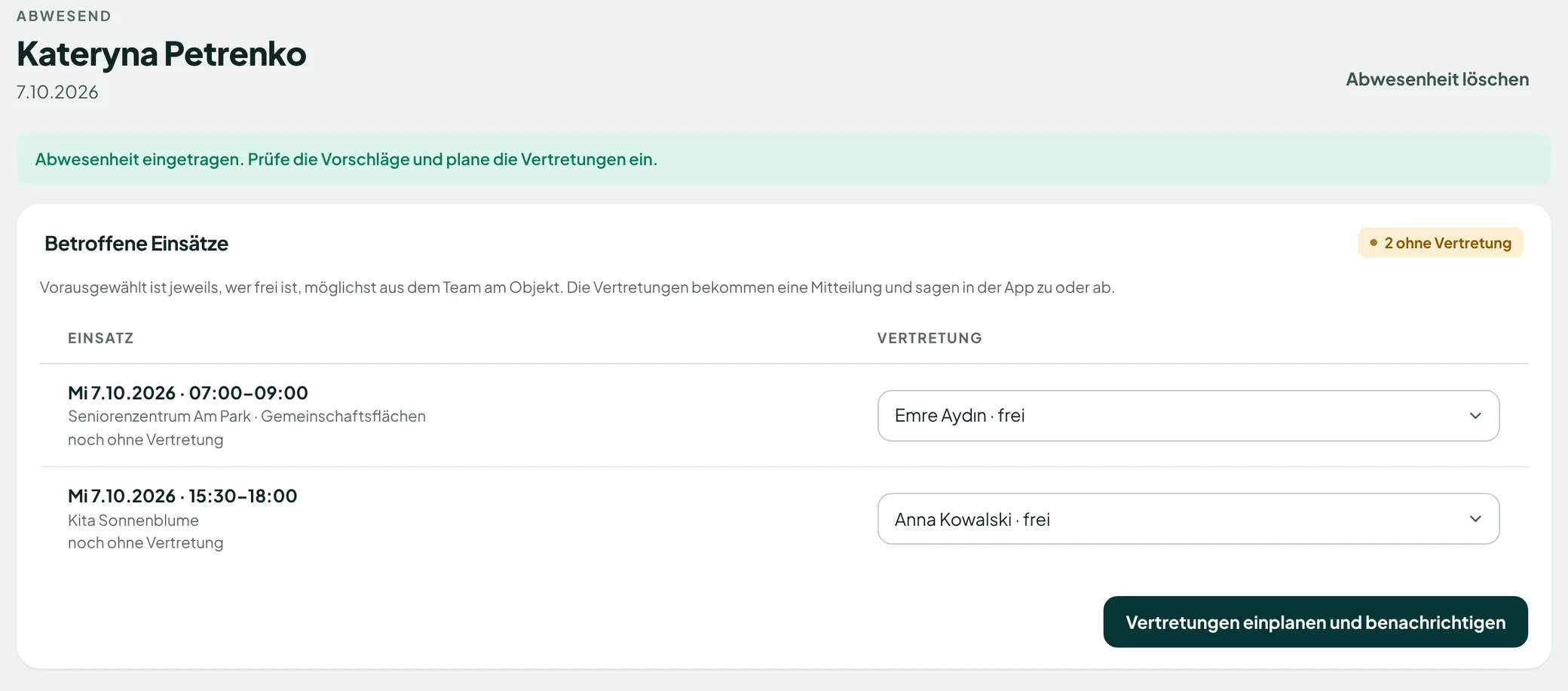Select the Mi 7.10.2026 · 07:00–09:00 shift
Viewport: 1568px width, 691px height.
[x=188, y=393]
